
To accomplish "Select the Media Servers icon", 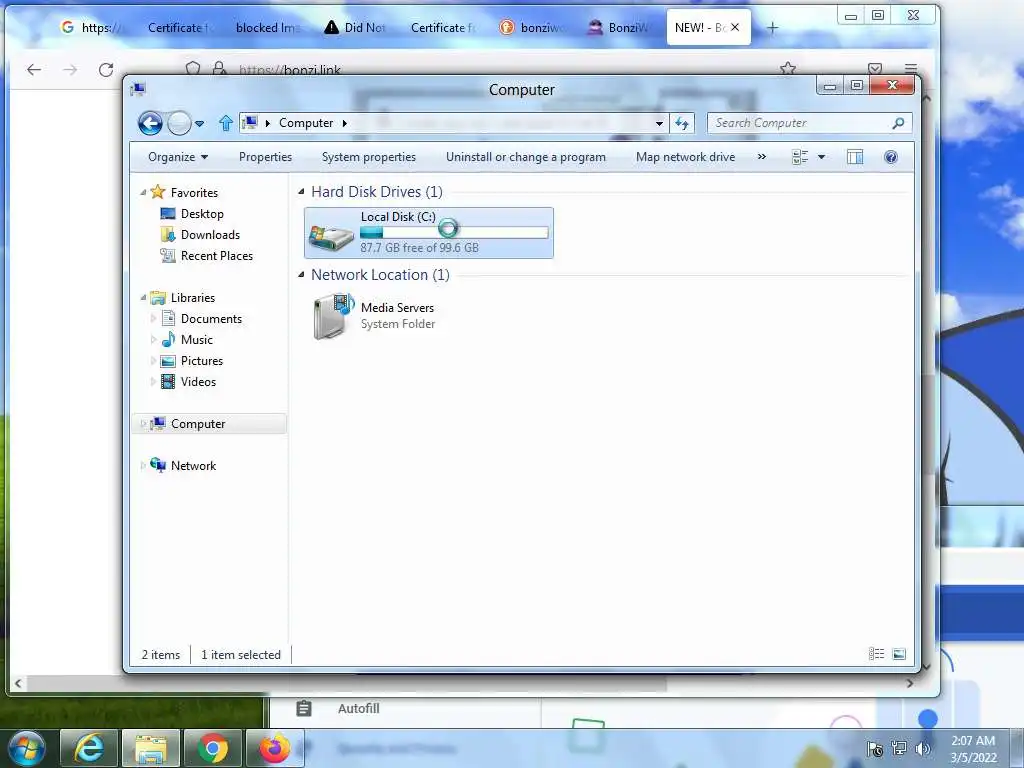I will tap(333, 316).
